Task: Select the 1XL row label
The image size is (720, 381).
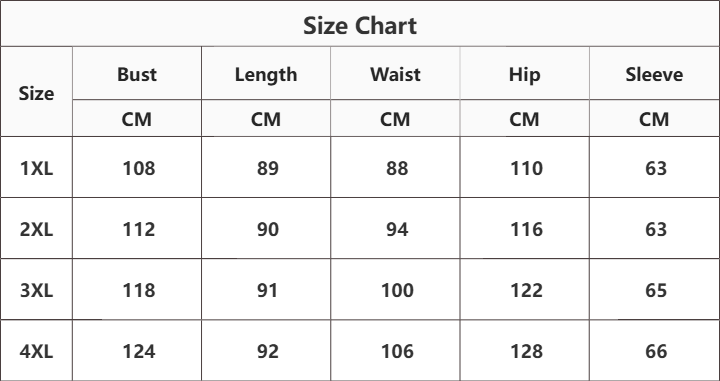Action: pyautogui.click(x=36, y=168)
